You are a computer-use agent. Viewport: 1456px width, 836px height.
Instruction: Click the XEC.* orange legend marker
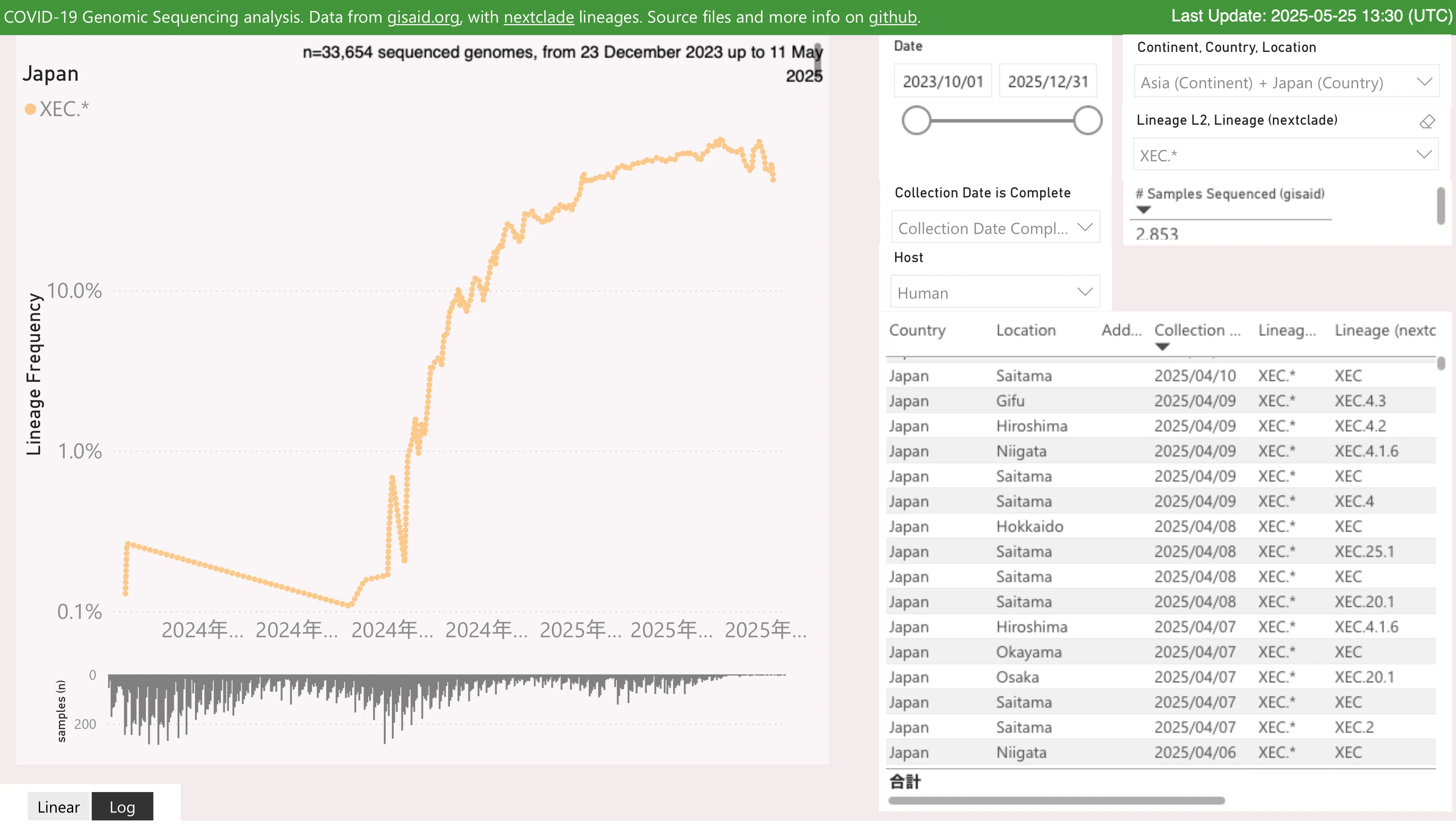30,109
